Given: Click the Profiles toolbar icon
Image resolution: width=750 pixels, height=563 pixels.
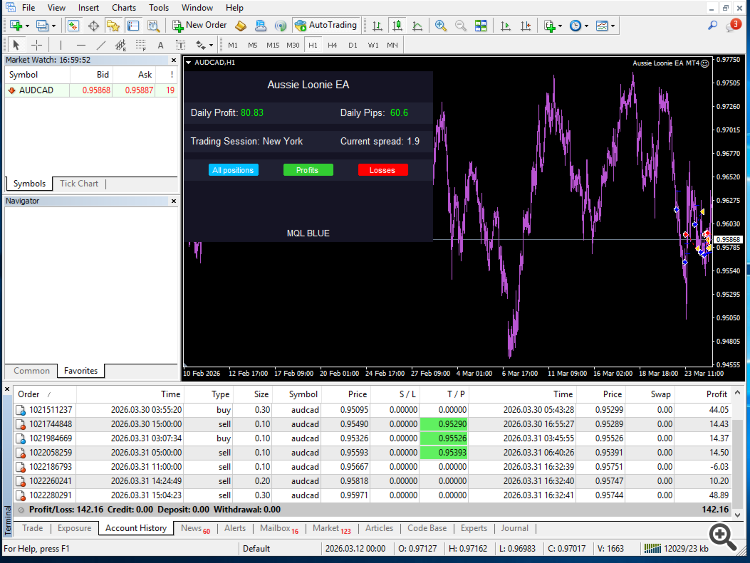Looking at the screenshot, I should pyautogui.click(x=42, y=25).
